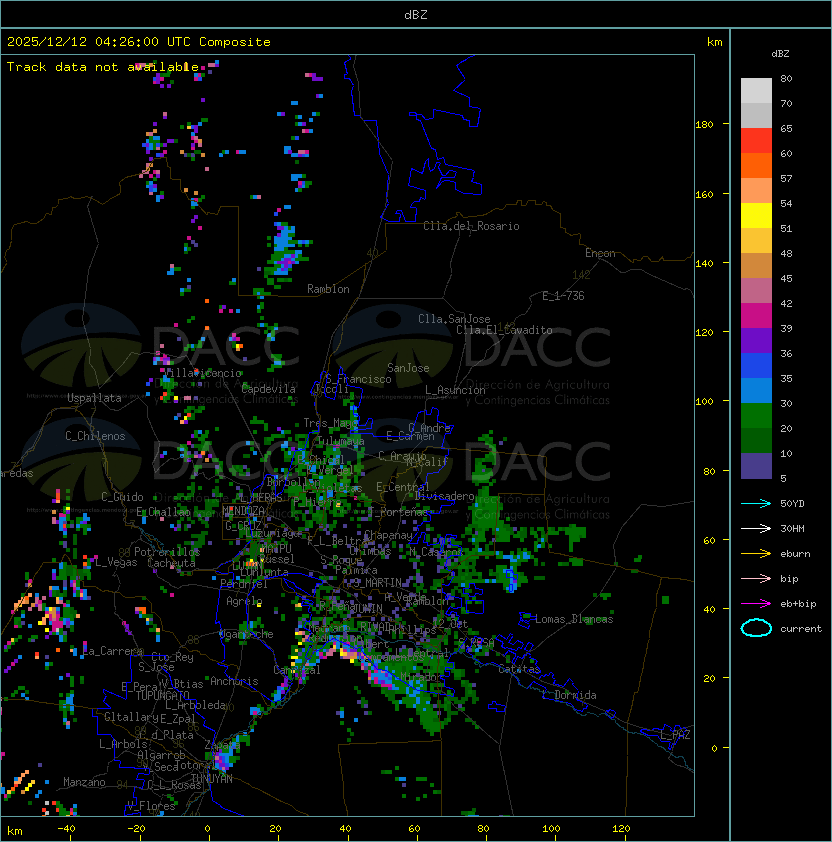This screenshot has height=842, width=832.
Task: Click the 'TUPUNGATO' map label
Action: point(162,695)
